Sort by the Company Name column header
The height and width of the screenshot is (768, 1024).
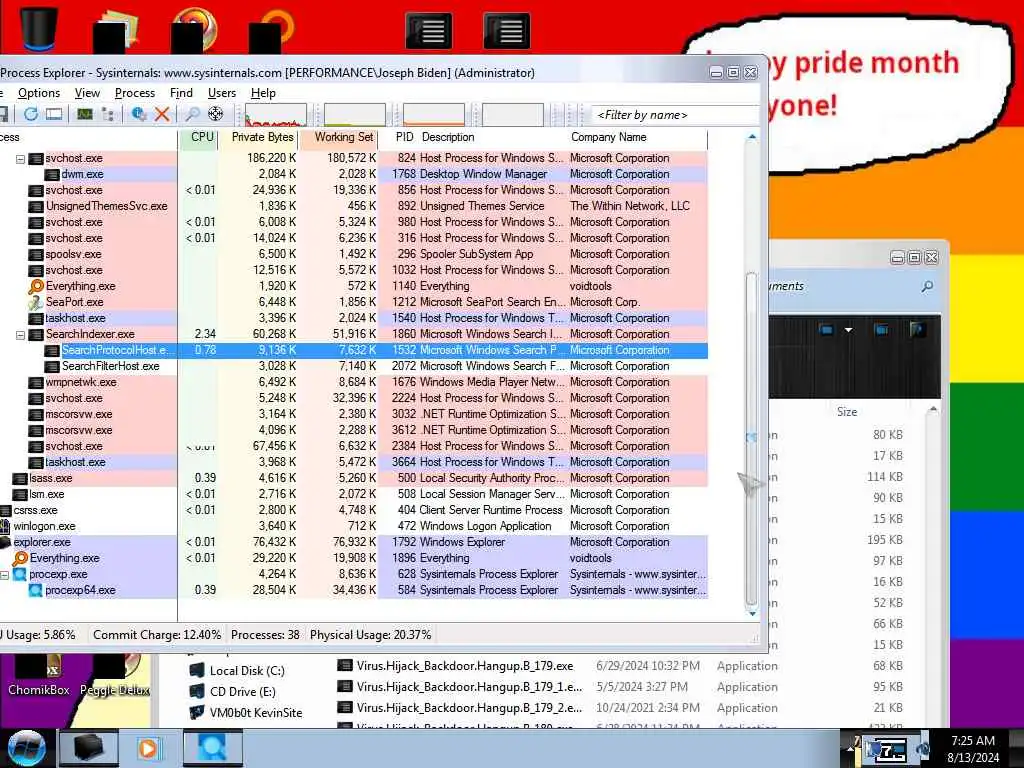click(x=609, y=137)
